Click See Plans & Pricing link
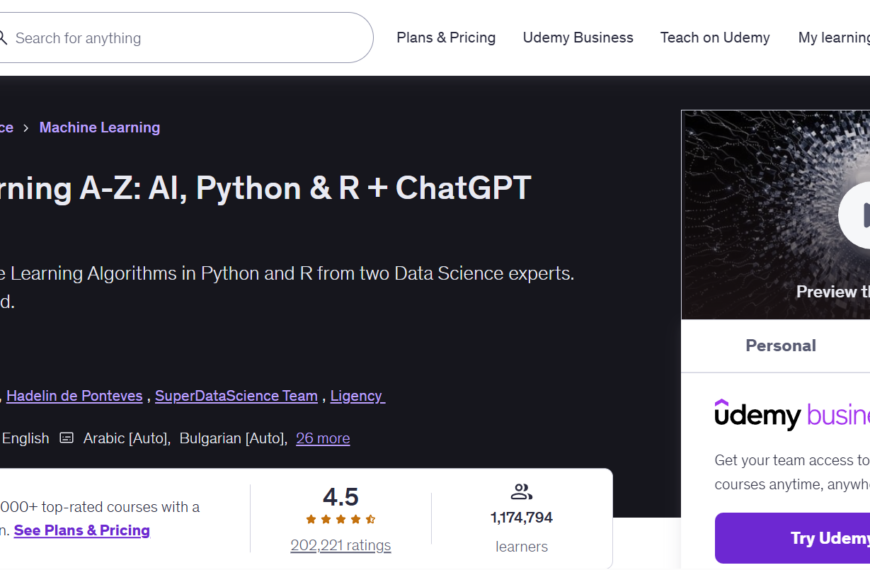 tap(82, 531)
